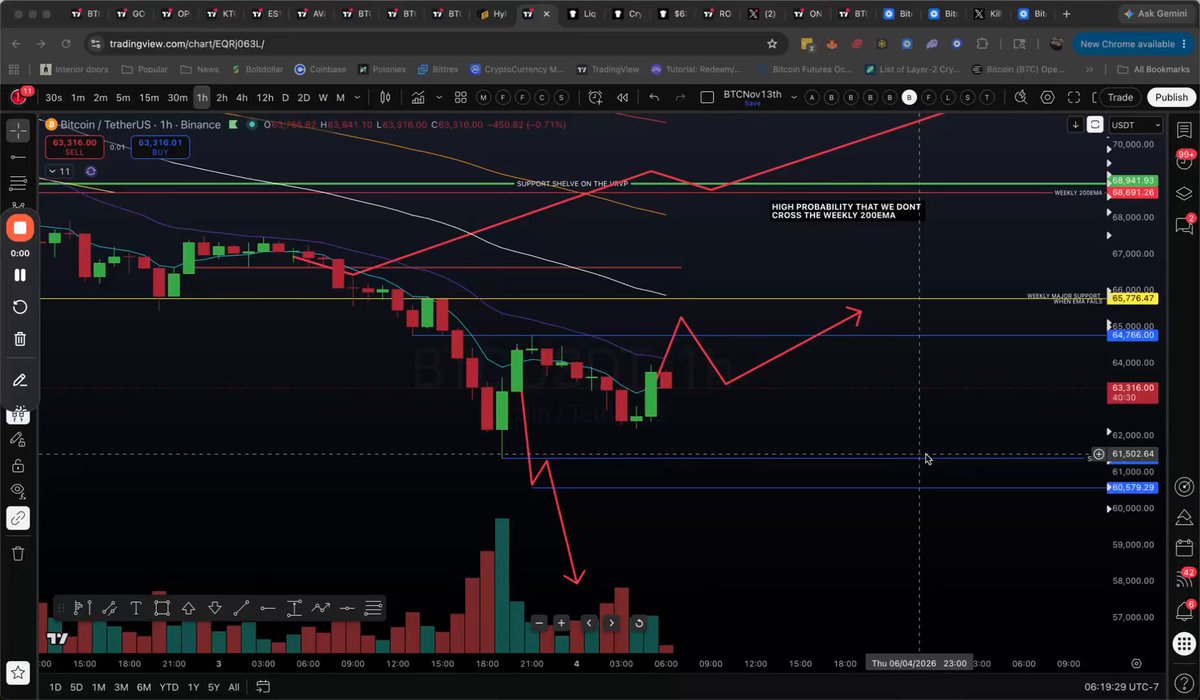The image size is (1200, 700).
Task: Open the Trade panel button
Action: (1120, 97)
